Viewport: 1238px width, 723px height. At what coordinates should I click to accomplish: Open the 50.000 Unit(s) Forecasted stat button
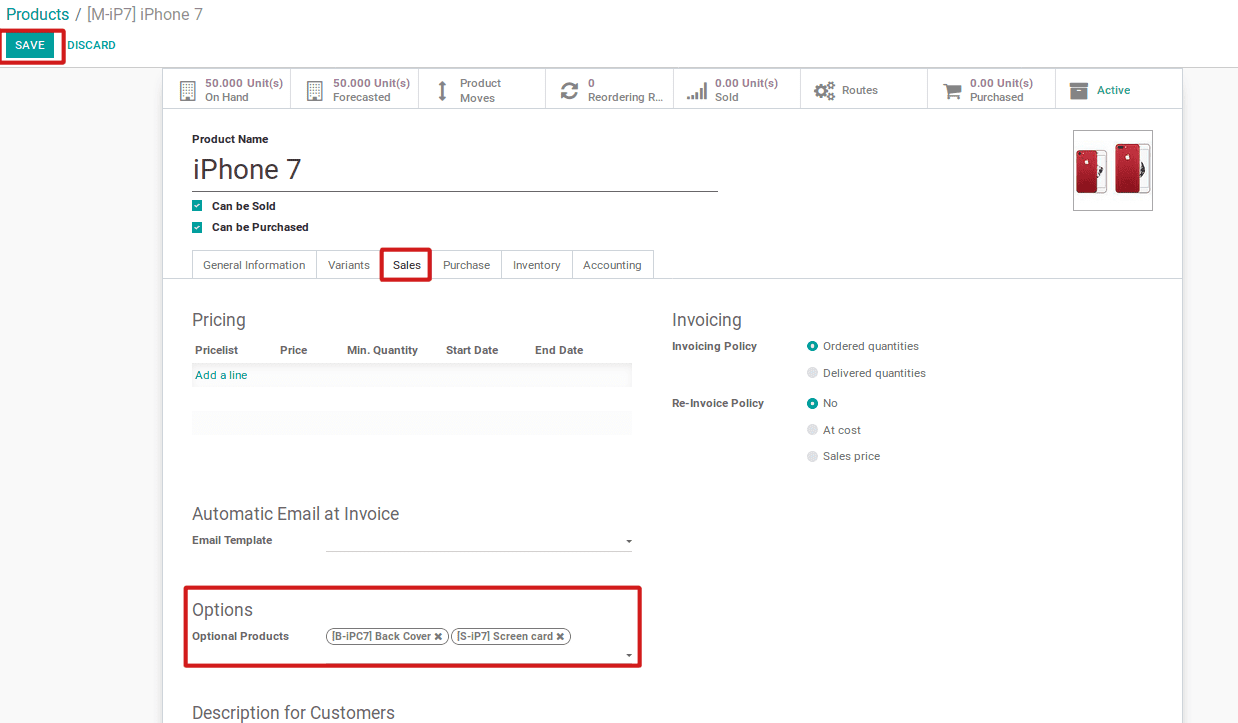355,90
